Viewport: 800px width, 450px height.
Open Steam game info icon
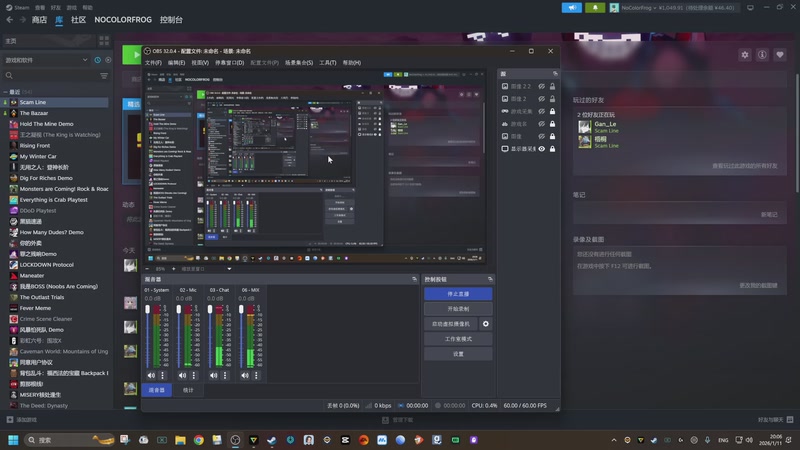click(x=762, y=55)
